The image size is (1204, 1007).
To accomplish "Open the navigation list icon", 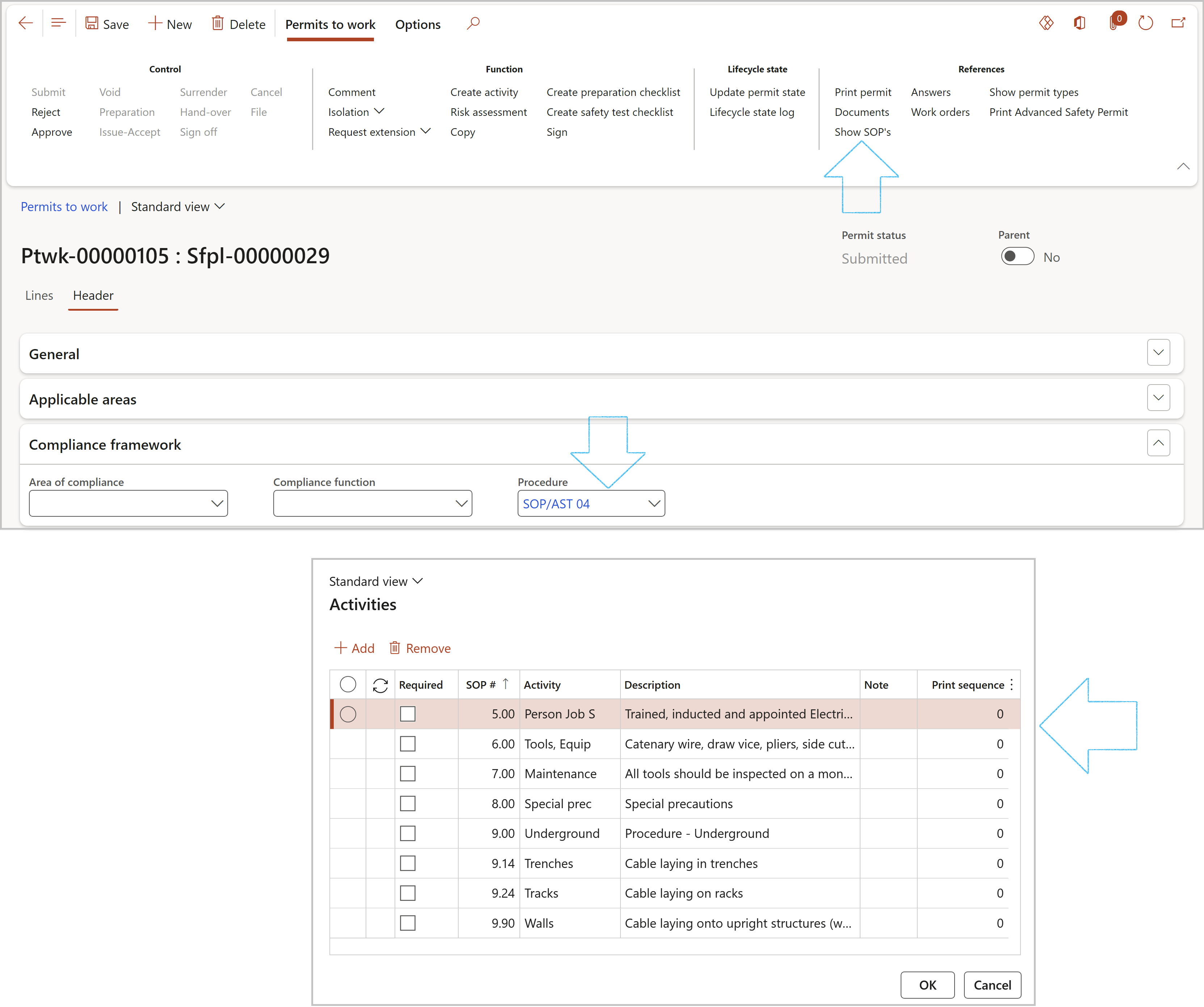I will tap(59, 24).
